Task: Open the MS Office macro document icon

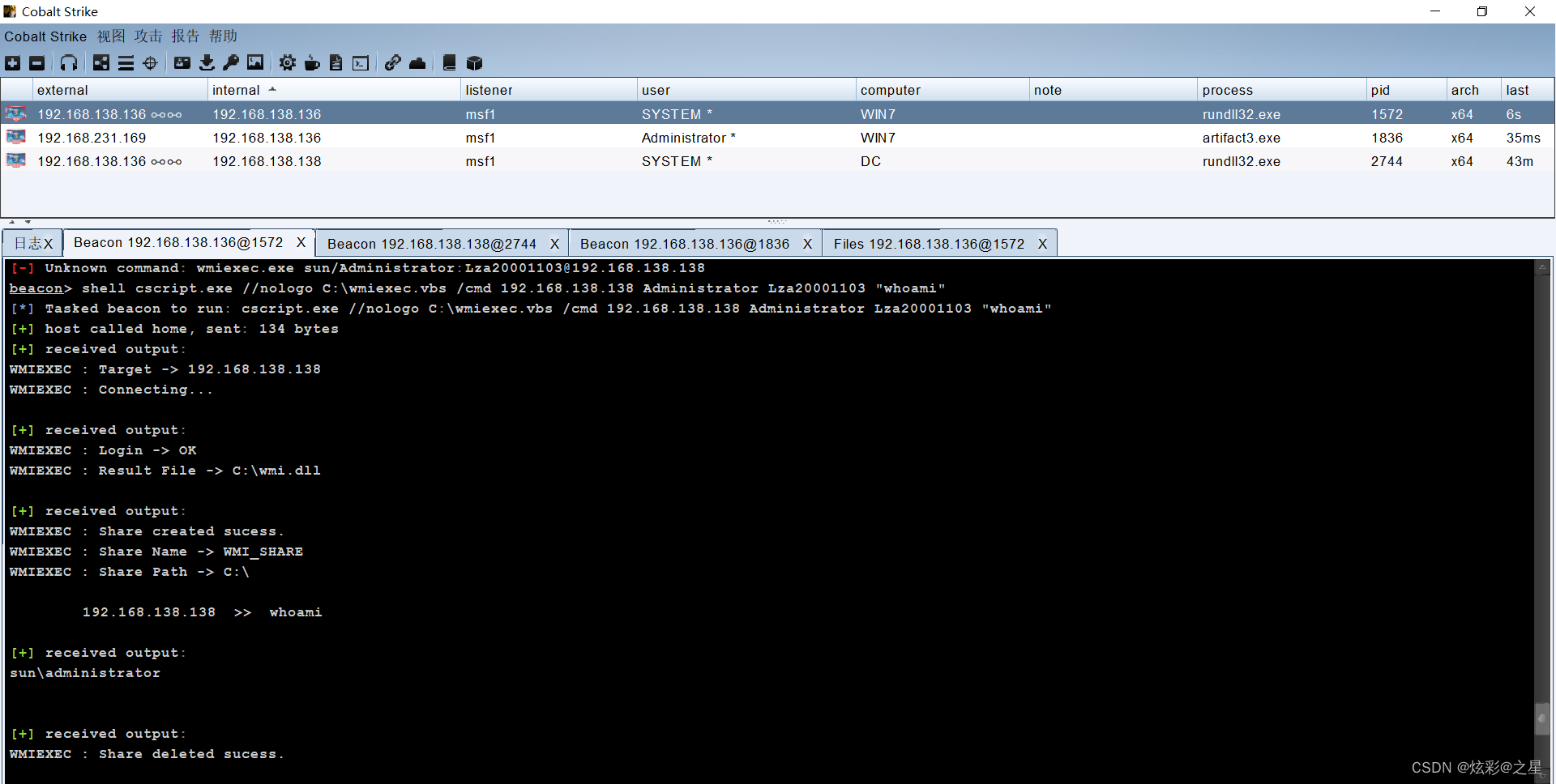Action: tap(336, 63)
